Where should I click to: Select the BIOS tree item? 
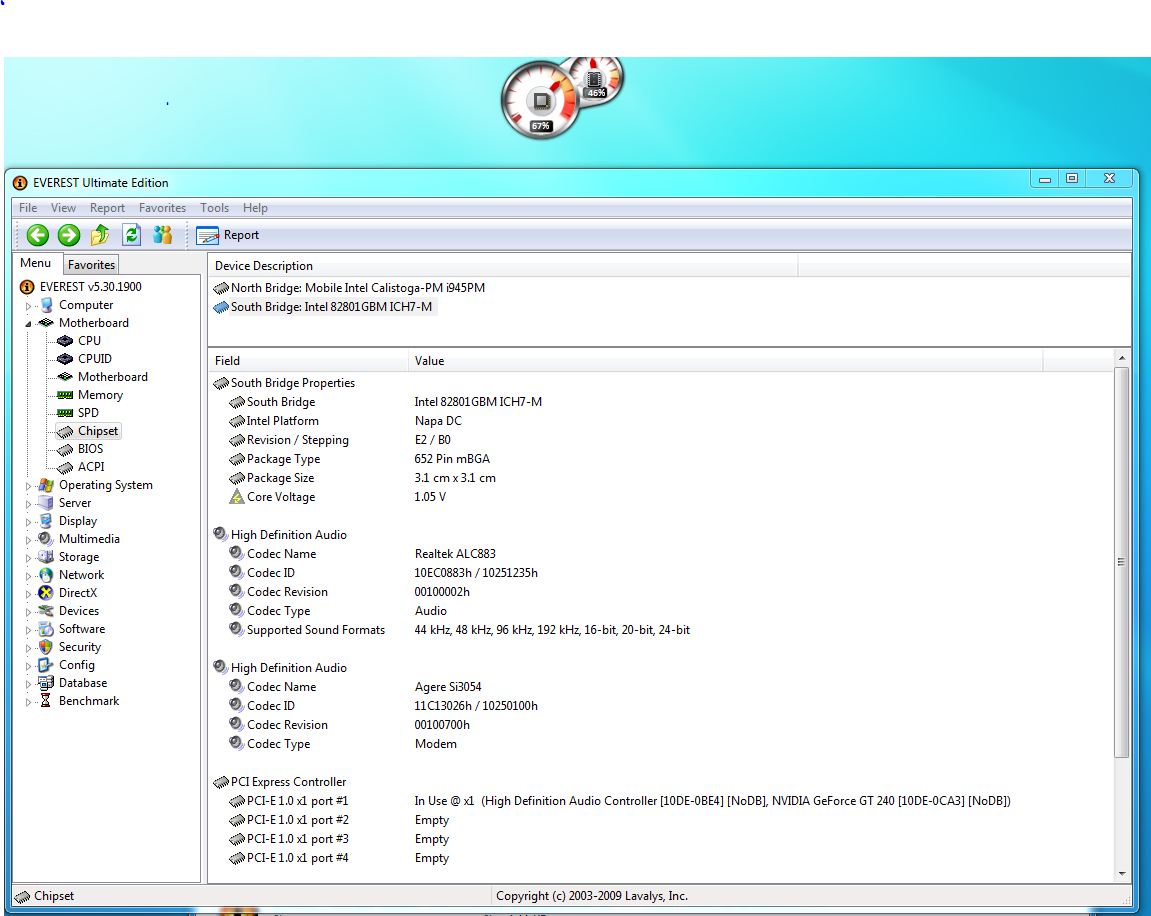[90, 448]
